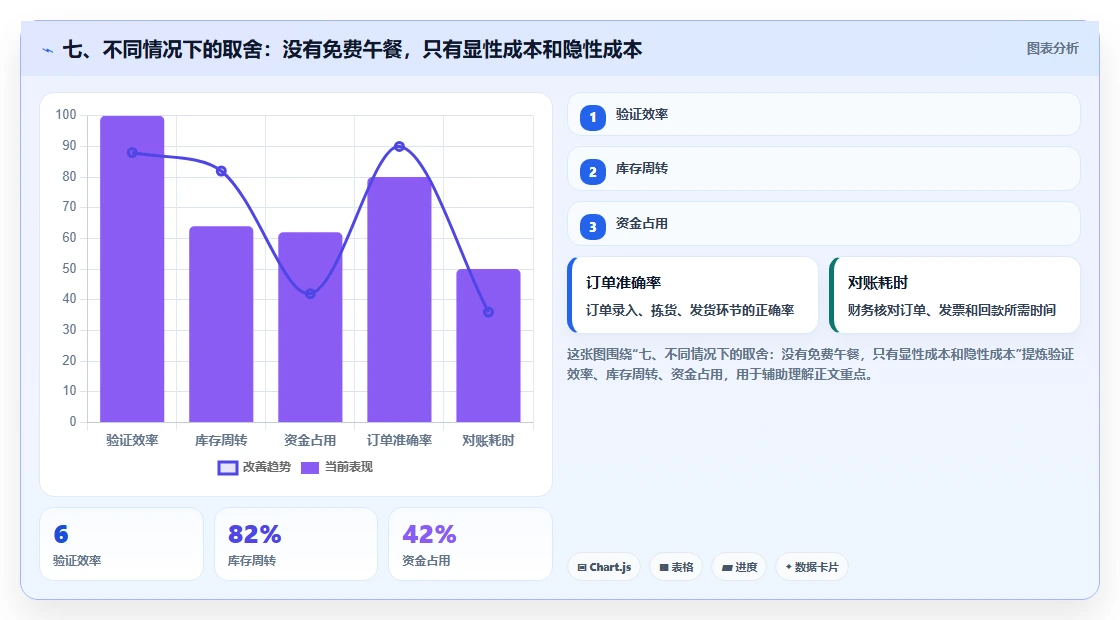Image resolution: width=1120 pixels, height=620 pixels.
Task: Toggle the 当前表现 legend swatch
Action: [x=309, y=468]
